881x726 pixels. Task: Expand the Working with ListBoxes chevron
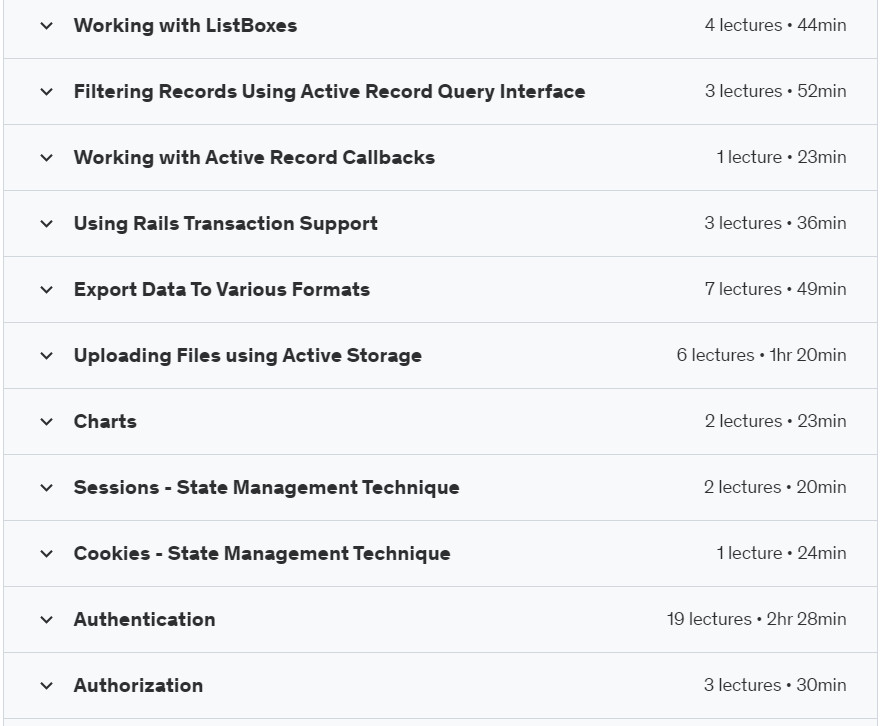47,26
